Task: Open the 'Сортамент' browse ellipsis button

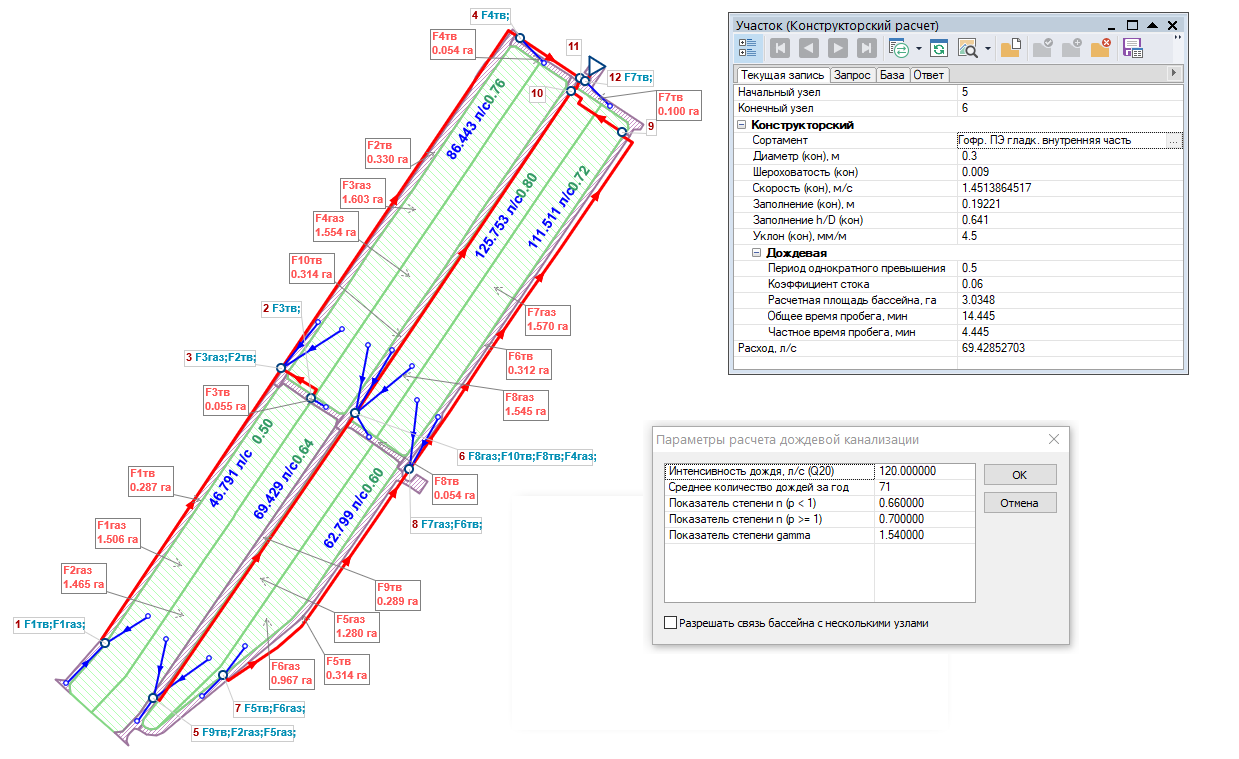Action: coord(1174,141)
